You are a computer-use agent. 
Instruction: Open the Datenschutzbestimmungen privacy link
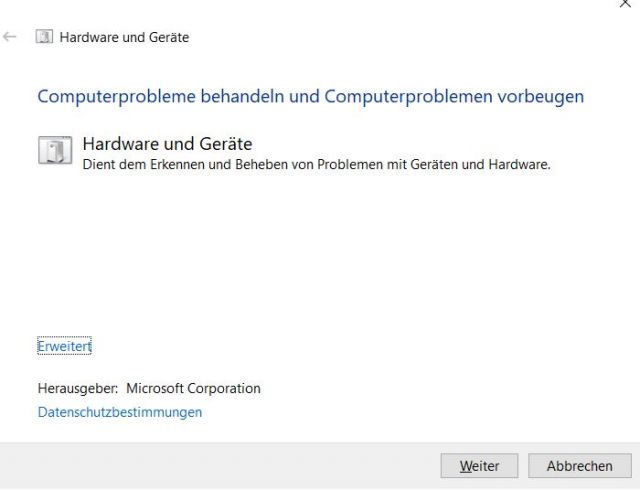click(120, 412)
